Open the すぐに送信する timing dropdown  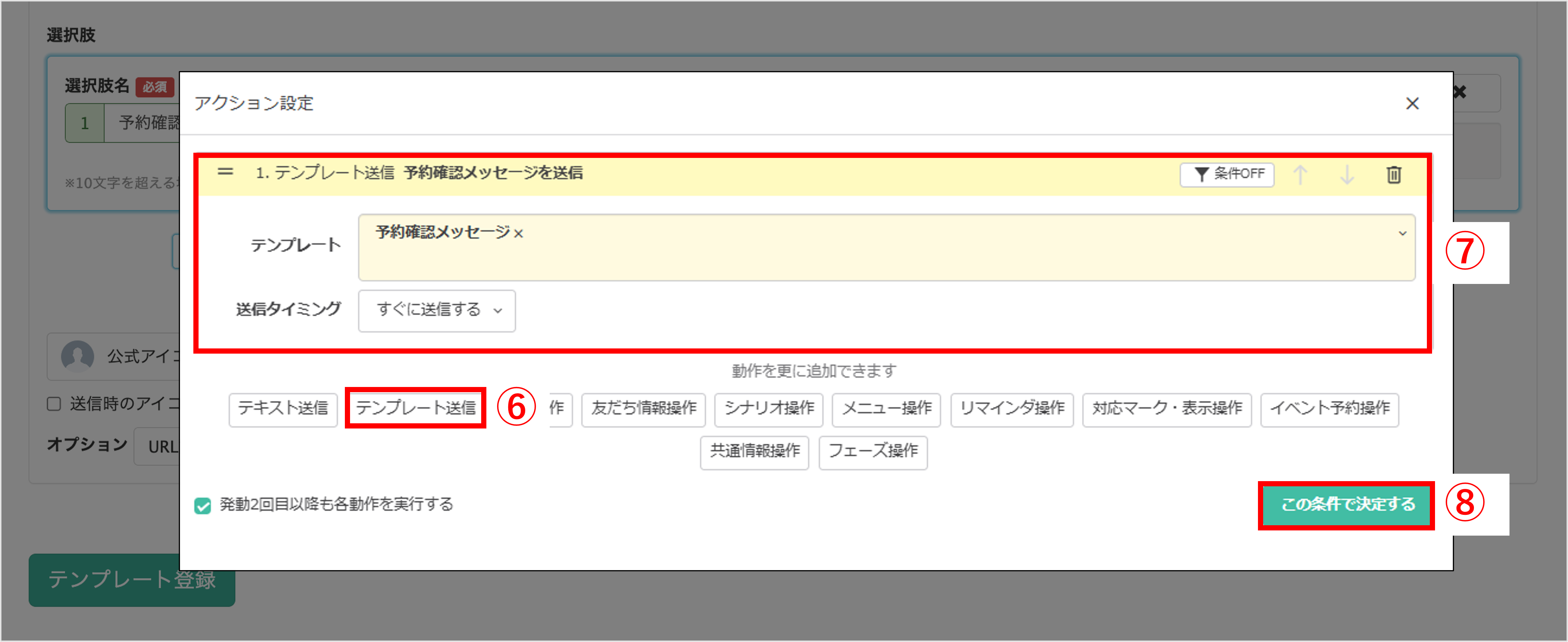tap(436, 311)
